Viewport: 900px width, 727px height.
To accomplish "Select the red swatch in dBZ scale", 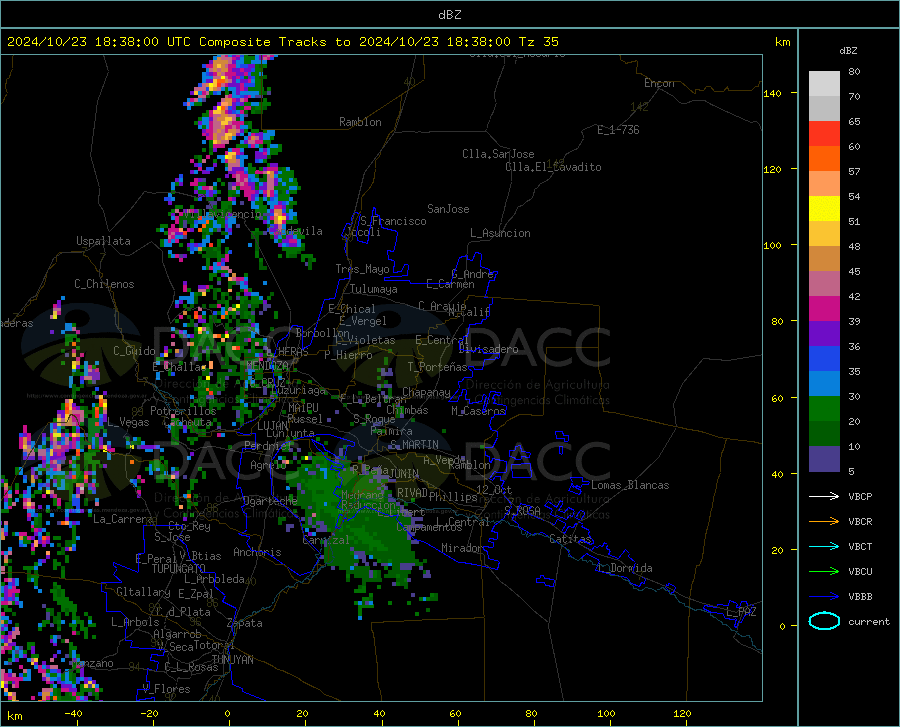I will click(x=824, y=134).
